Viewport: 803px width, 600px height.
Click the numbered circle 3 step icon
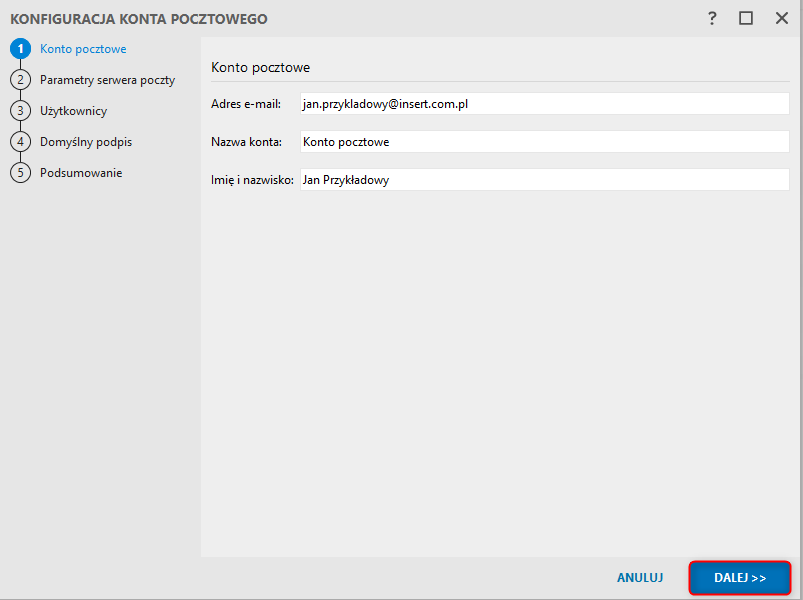[20, 111]
